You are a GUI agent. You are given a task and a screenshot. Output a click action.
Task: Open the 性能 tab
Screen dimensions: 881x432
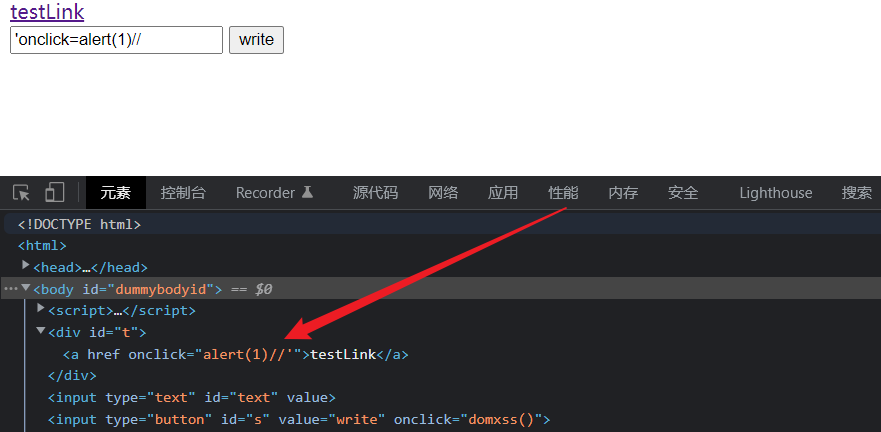click(563, 193)
